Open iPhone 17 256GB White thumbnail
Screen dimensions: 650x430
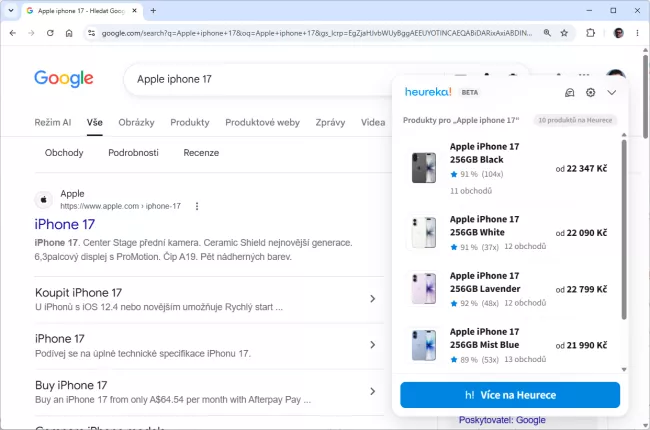(x=424, y=232)
